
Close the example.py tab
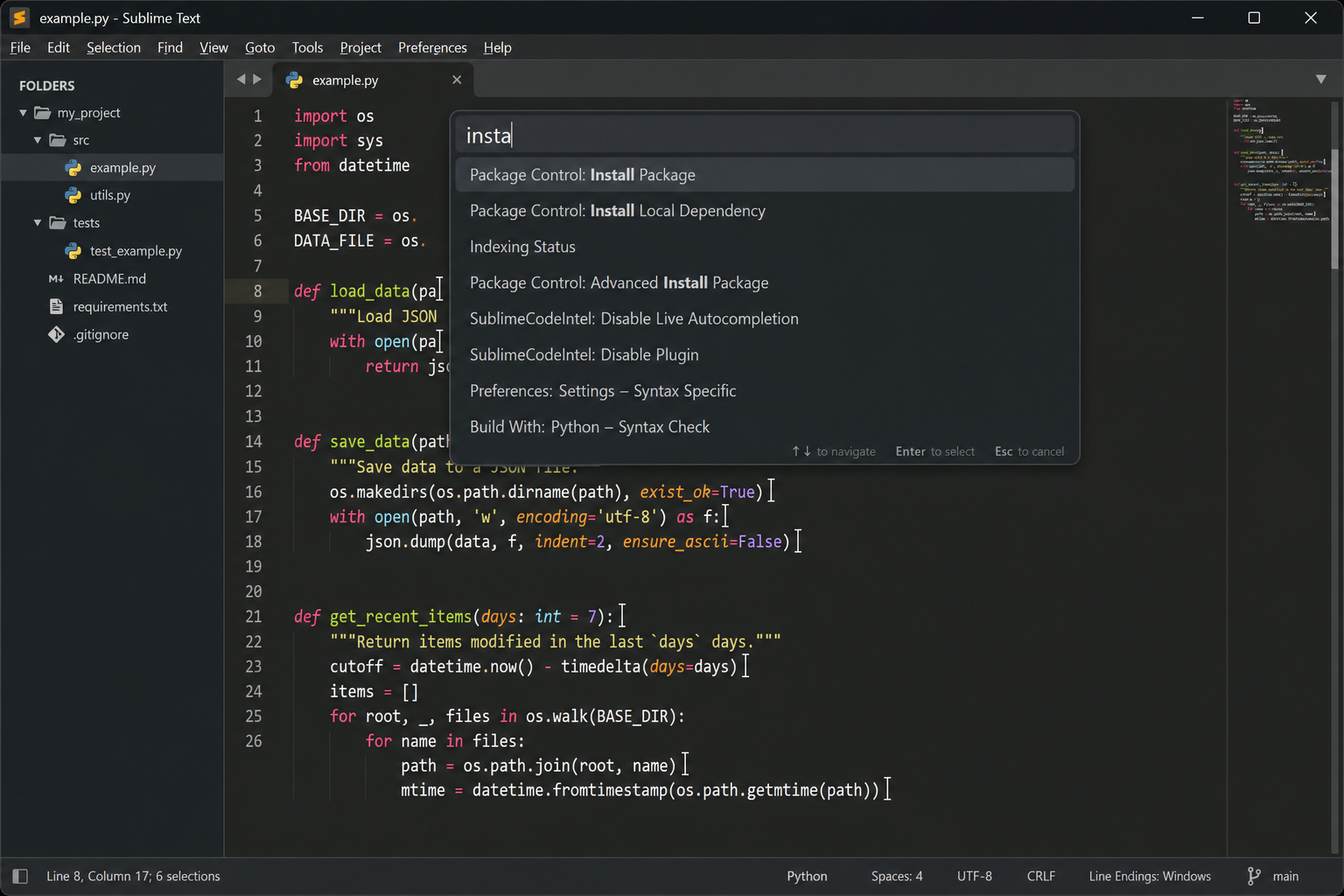(x=457, y=80)
